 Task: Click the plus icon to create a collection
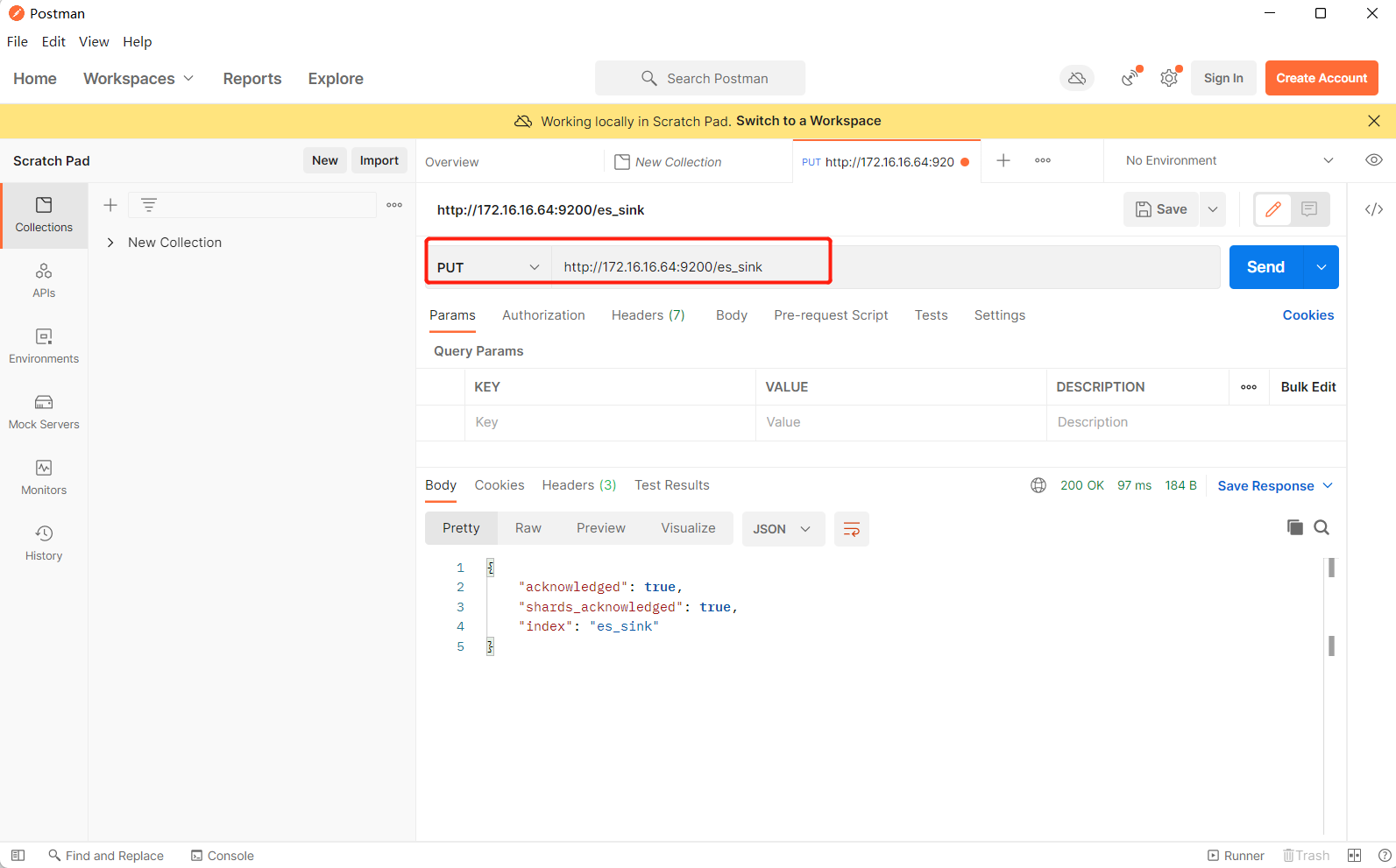click(110, 205)
